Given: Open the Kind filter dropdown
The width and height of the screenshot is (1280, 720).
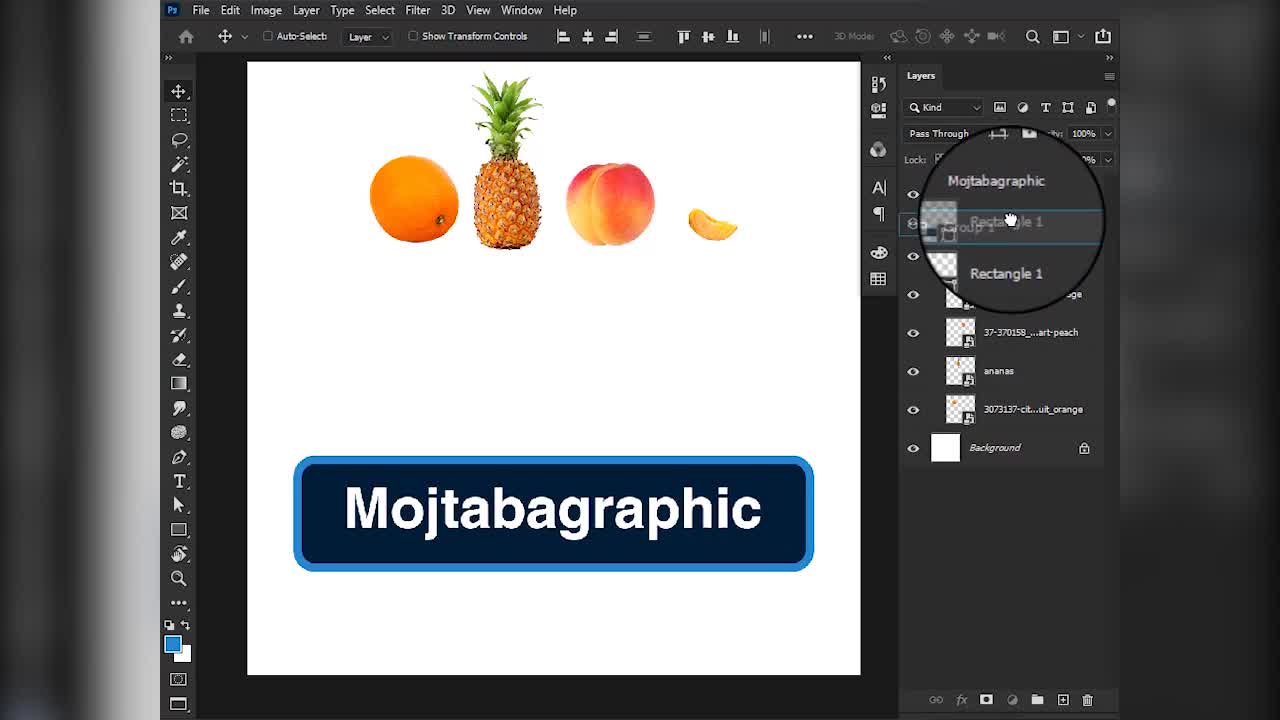Looking at the screenshot, I should pyautogui.click(x=944, y=107).
